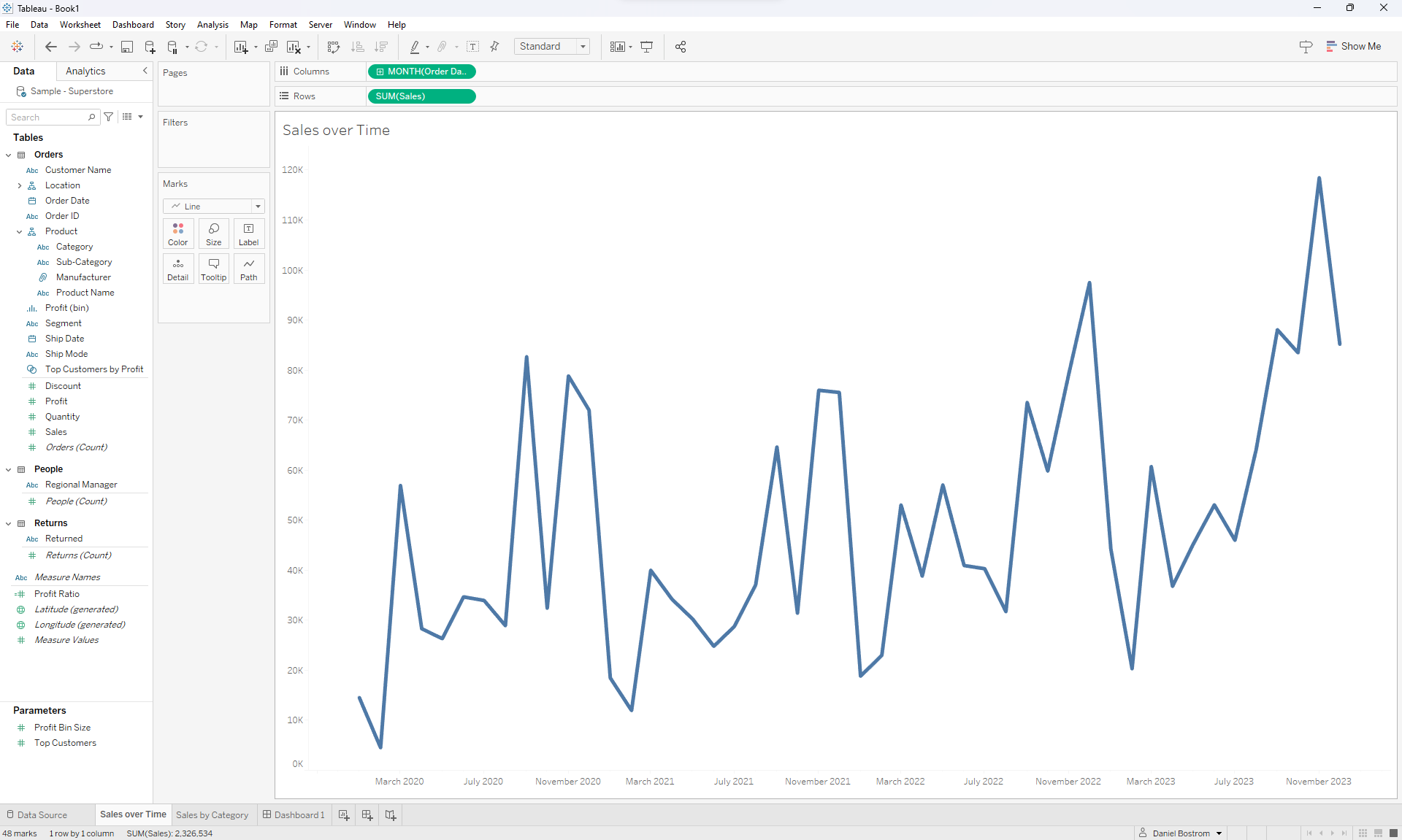Click the Show Me button
1402x840 pixels.
(1353, 47)
